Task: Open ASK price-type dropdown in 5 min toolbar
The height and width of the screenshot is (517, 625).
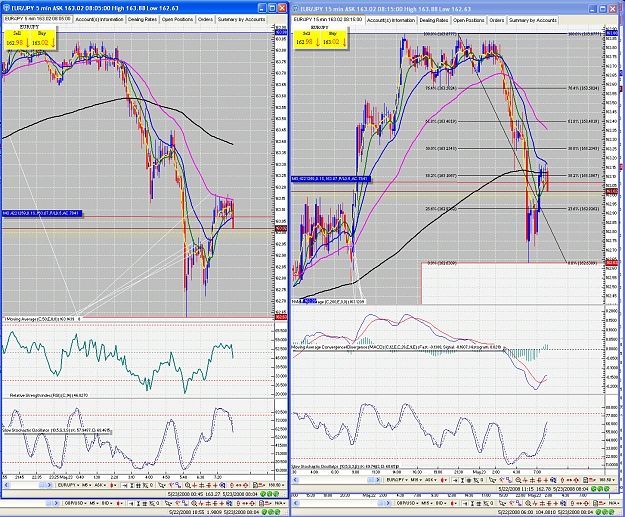Action: coord(100,485)
